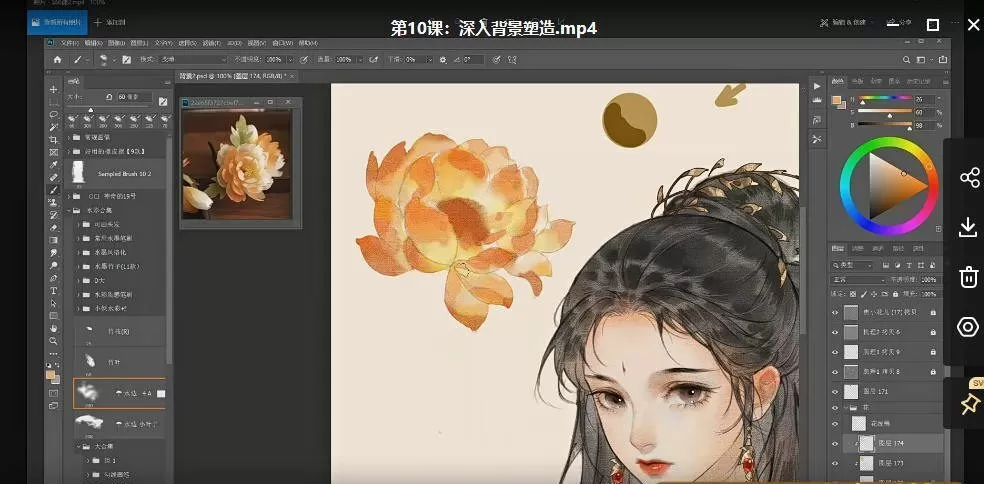Click the hue H slider bar

click(884, 99)
